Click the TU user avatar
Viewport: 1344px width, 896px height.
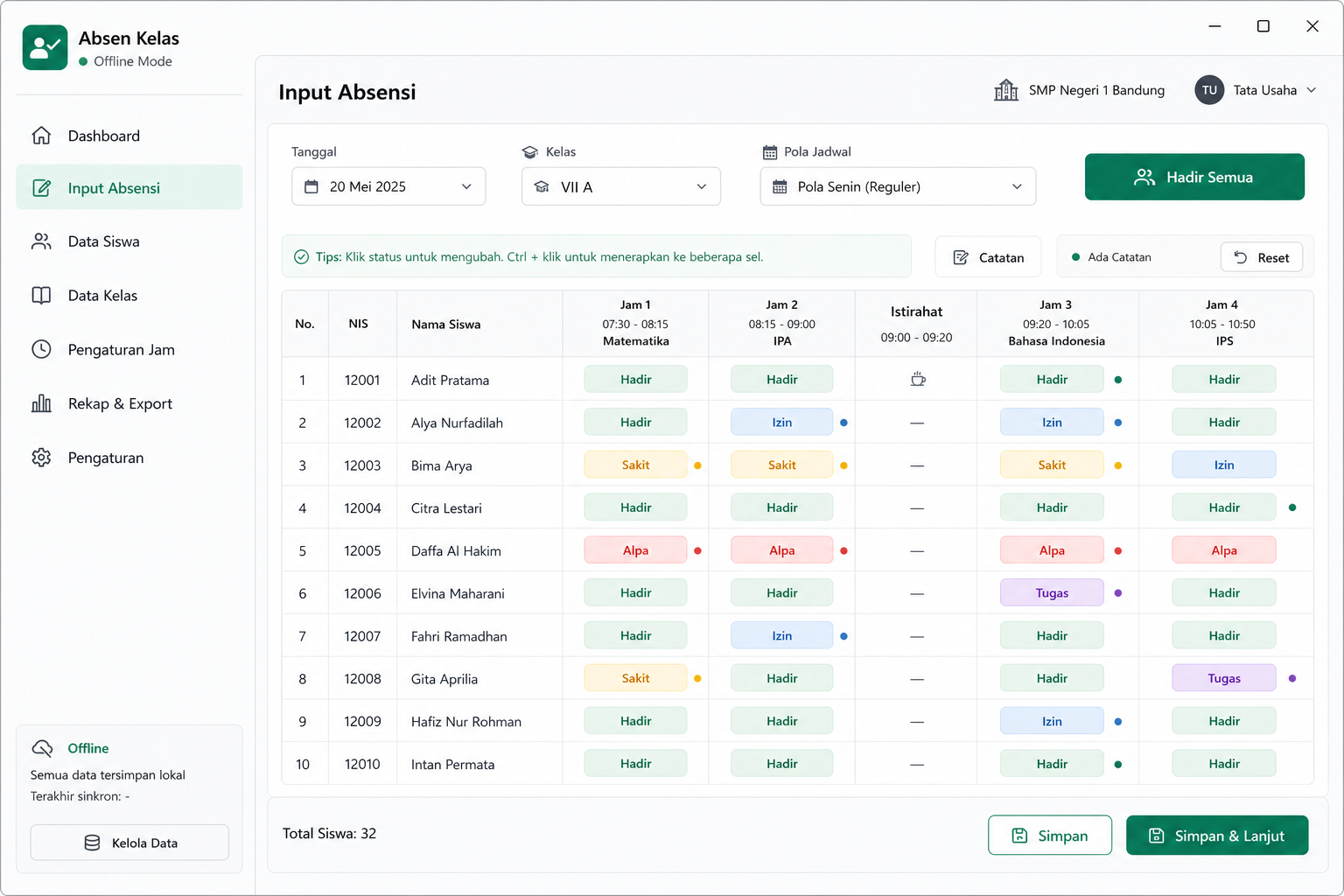[1209, 90]
